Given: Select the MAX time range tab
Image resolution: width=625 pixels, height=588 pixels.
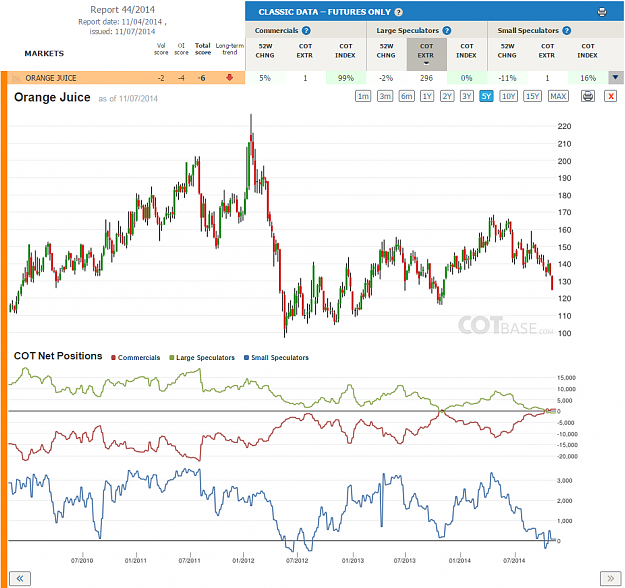Looking at the screenshot, I should (x=558, y=96).
